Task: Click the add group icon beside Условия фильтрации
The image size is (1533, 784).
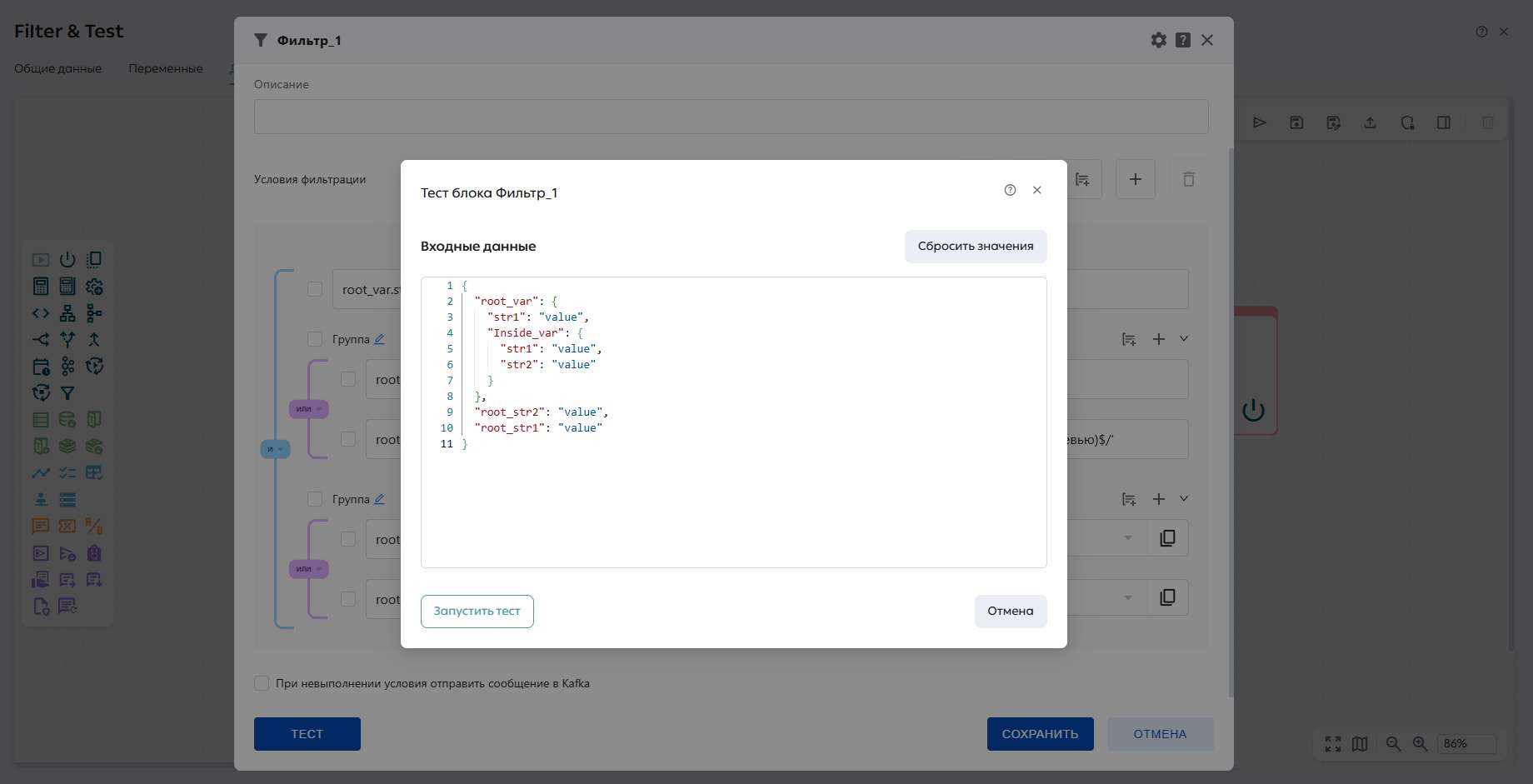Action: click(x=1082, y=179)
